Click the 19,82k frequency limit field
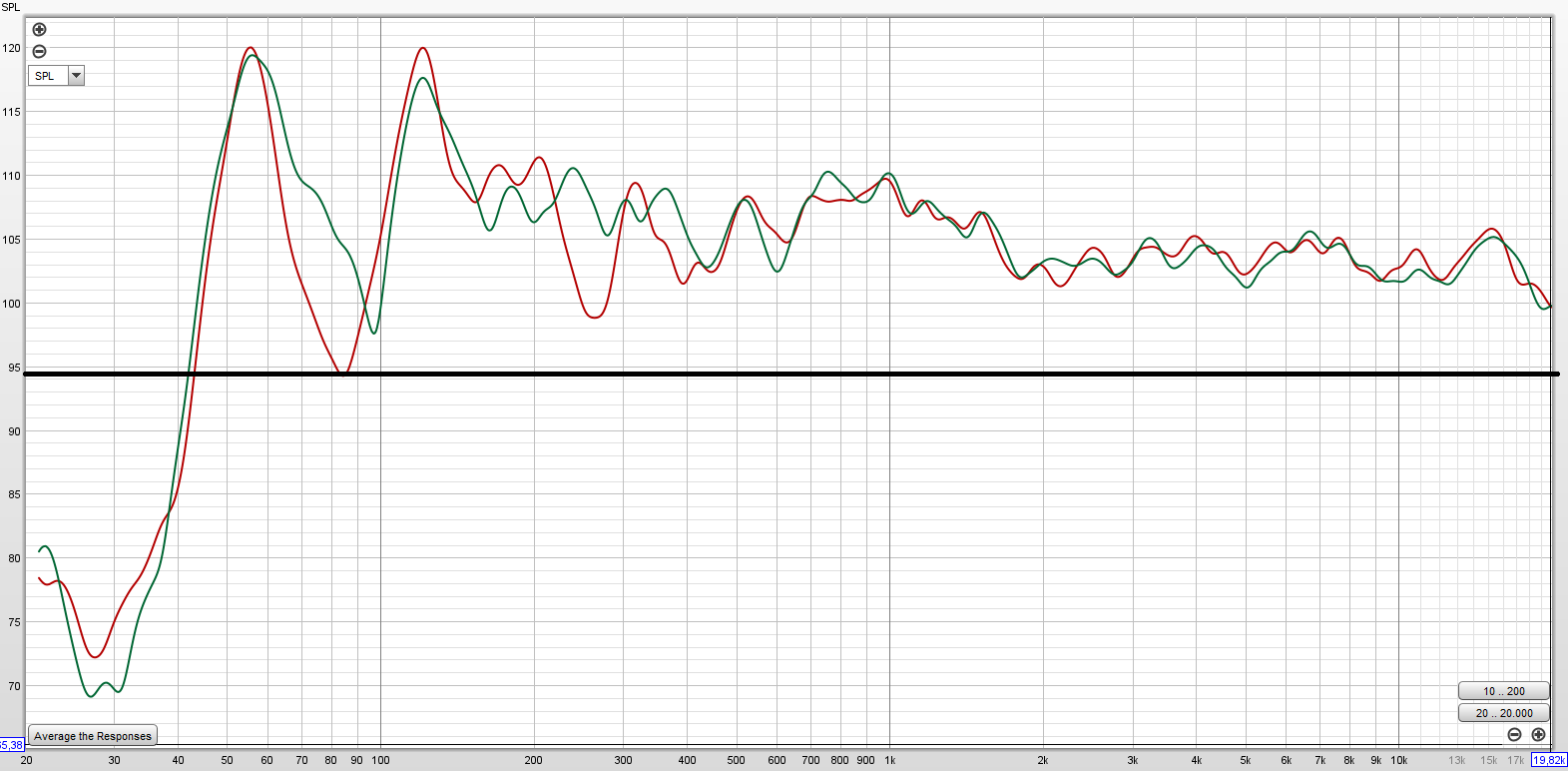1568x771 pixels. pyautogui.click(x=1548, y=761)
